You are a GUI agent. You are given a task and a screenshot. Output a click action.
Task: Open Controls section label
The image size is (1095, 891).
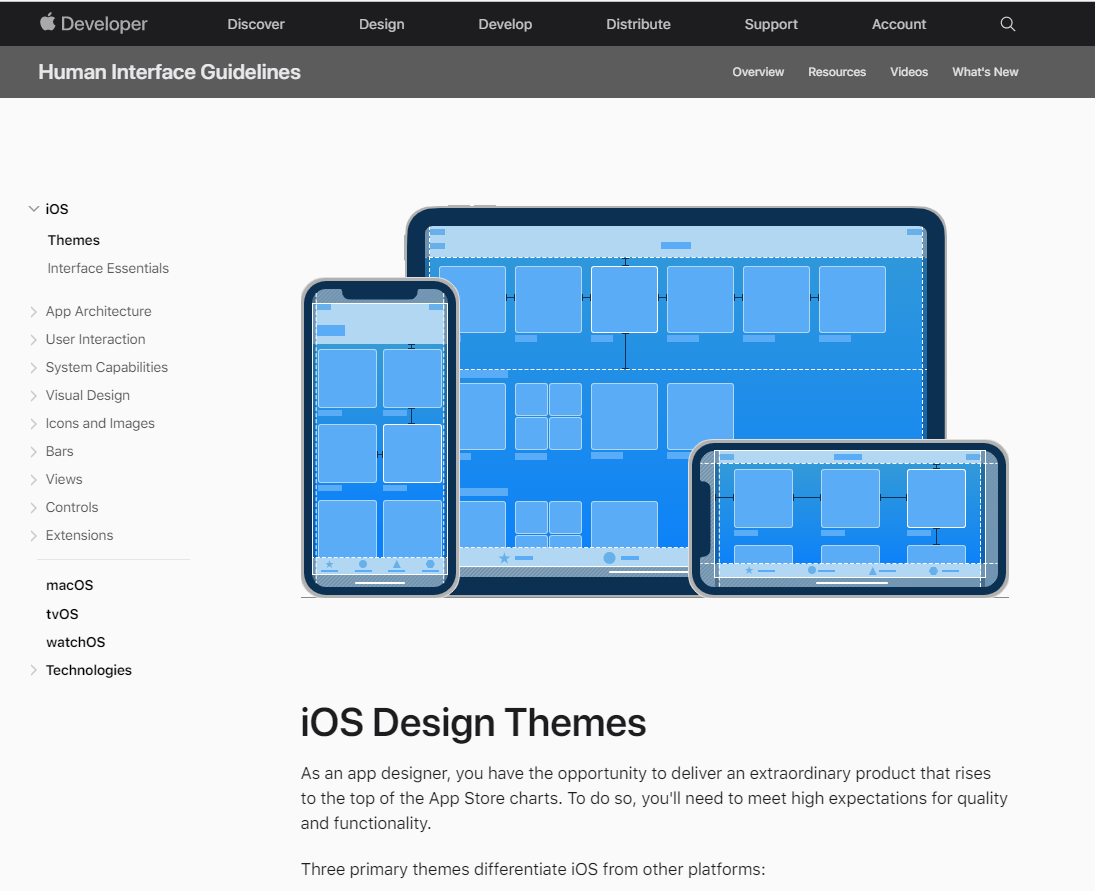point(72,507)
